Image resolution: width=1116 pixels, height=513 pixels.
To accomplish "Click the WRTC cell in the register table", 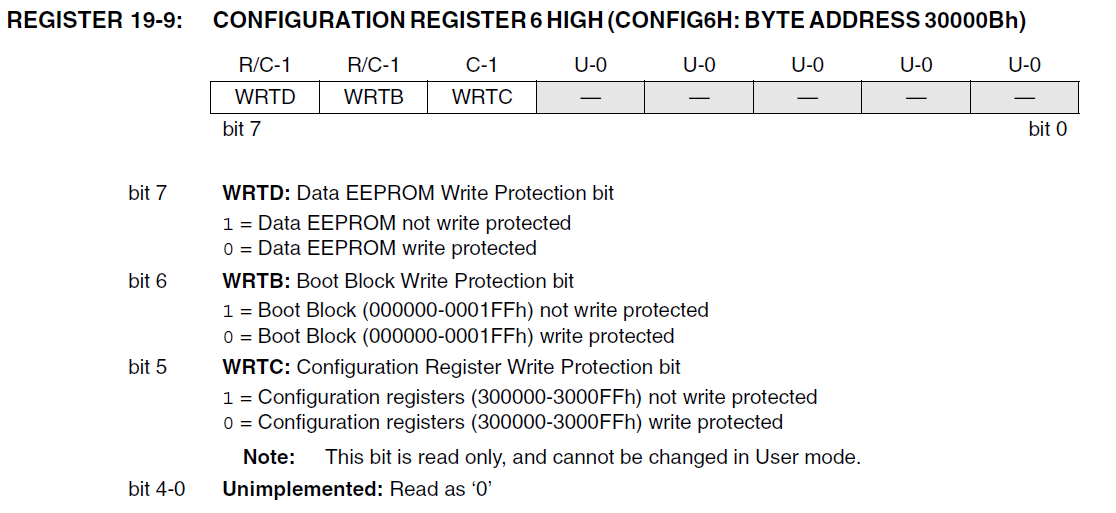I will point(481,97).
